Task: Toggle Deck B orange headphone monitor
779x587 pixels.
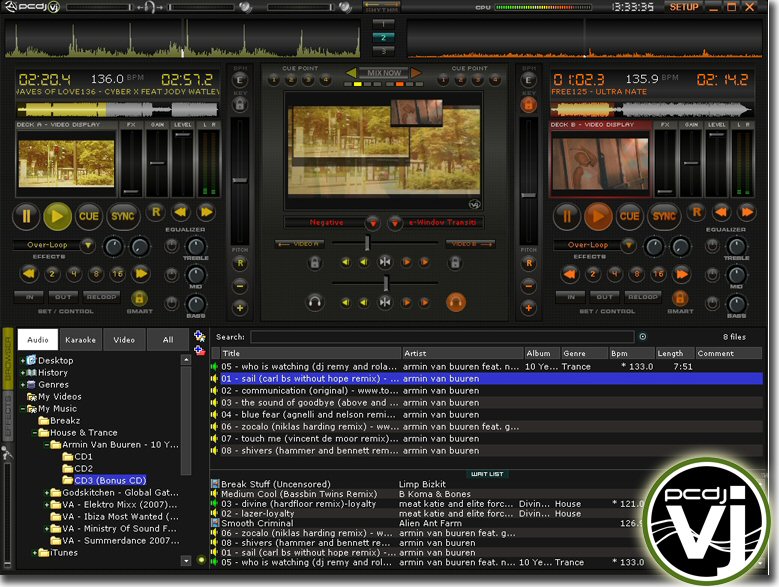Action: (456, 302)
